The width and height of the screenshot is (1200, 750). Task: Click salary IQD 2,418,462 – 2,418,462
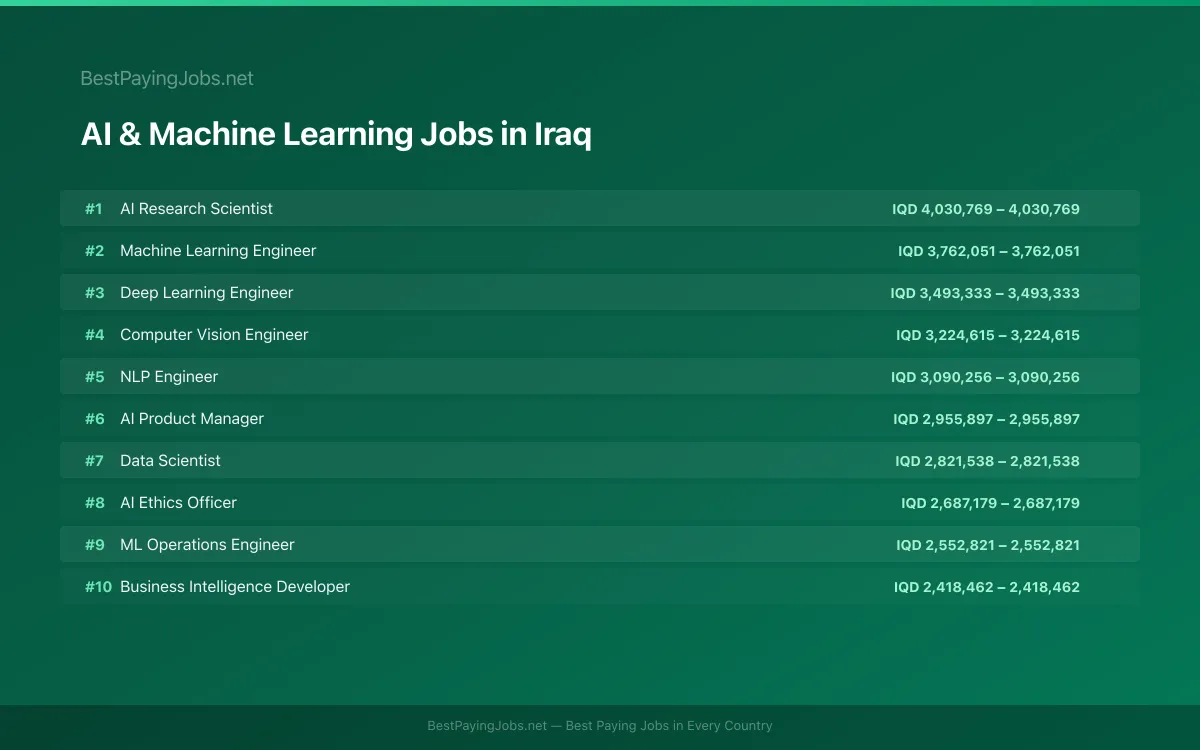coord(987,587)
